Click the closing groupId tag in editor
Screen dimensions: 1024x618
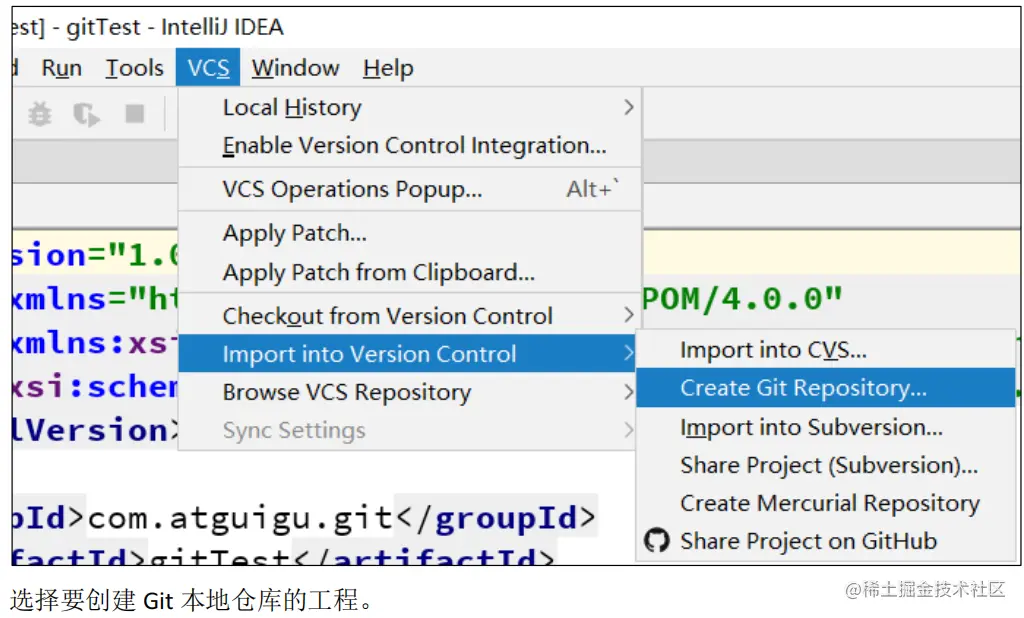tap(496, 519)
